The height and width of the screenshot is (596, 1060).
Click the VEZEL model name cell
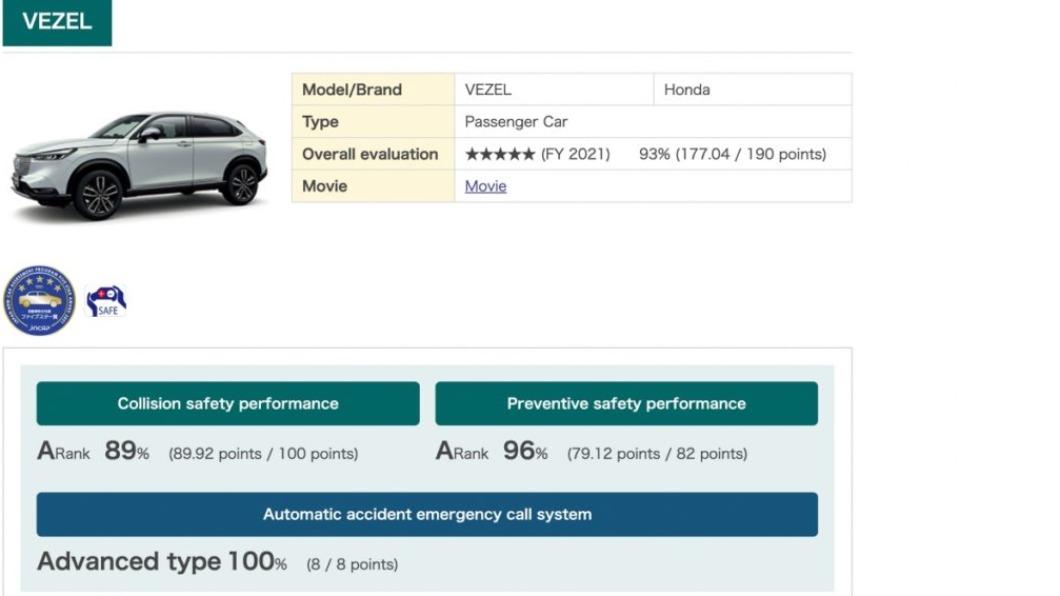[554, 89]
